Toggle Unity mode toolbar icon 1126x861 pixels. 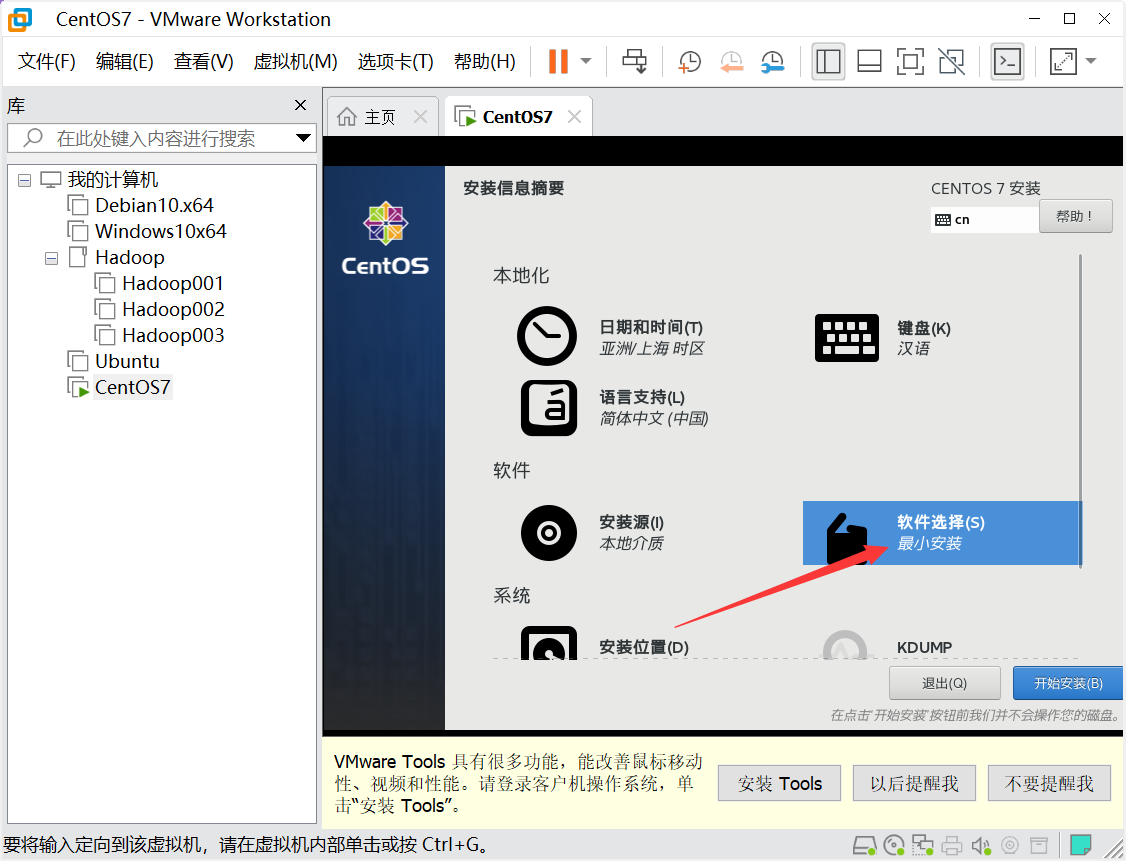(951, 62)
